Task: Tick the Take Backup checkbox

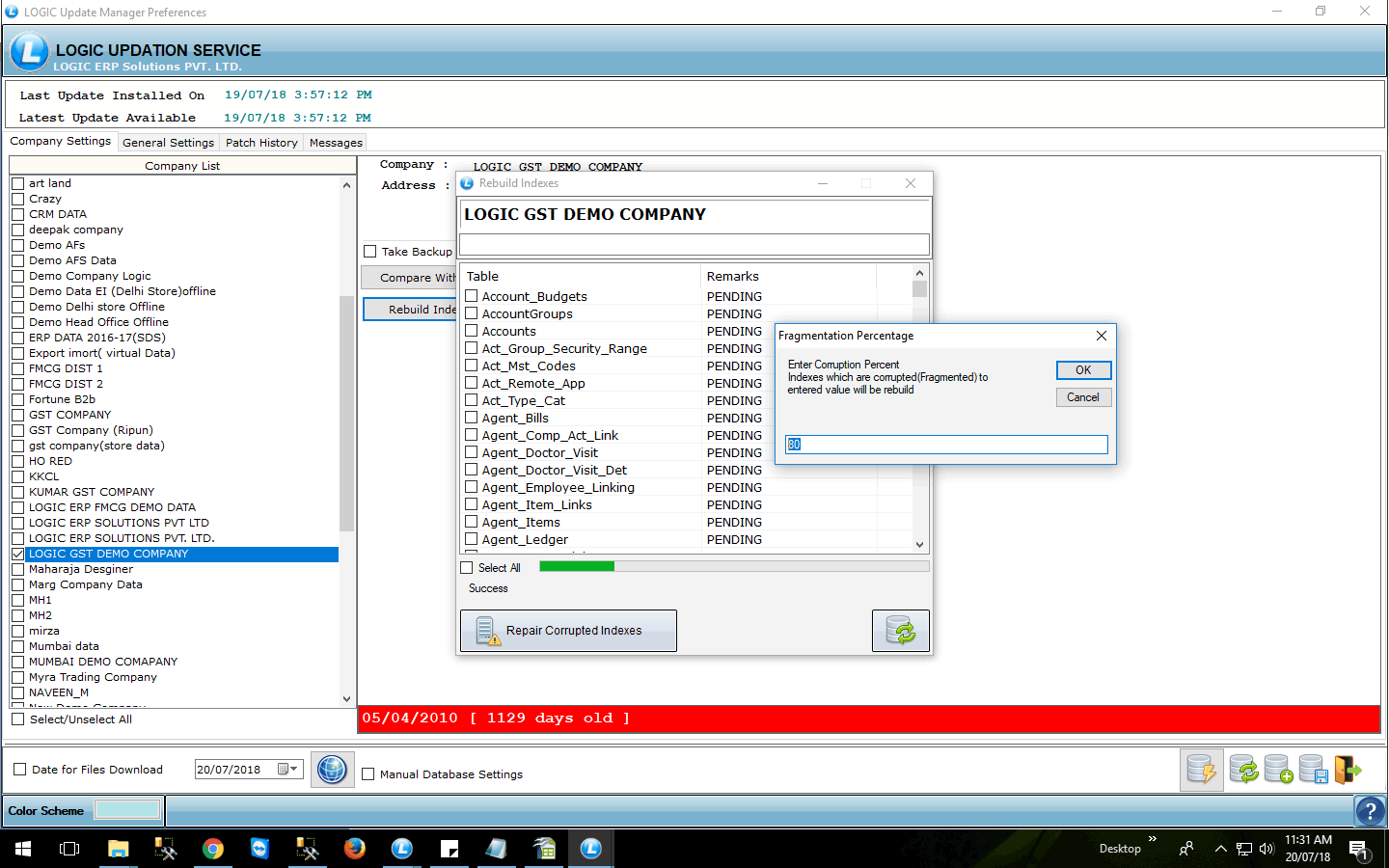Action: point(369,252)
